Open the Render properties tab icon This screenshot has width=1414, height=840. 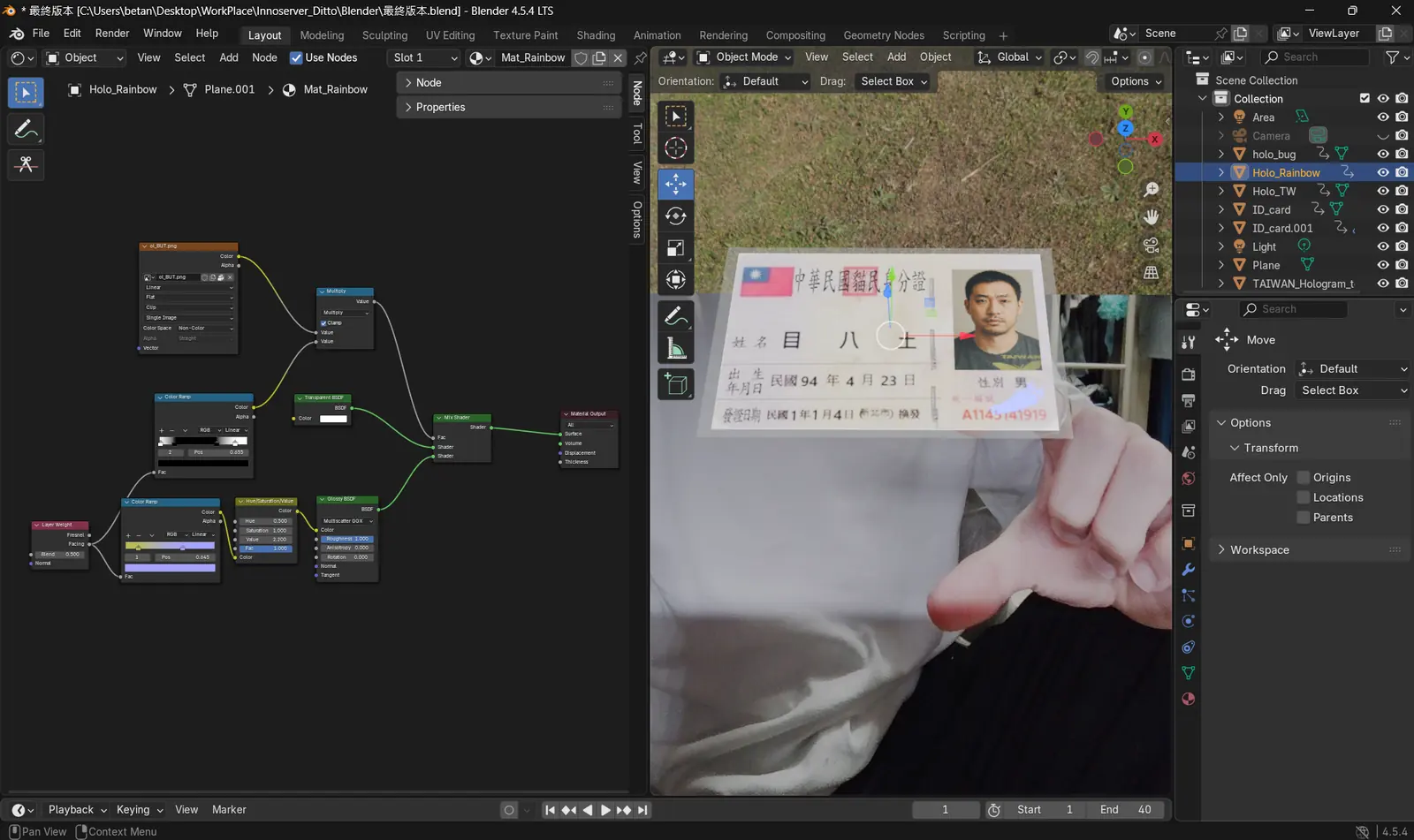1189,375
